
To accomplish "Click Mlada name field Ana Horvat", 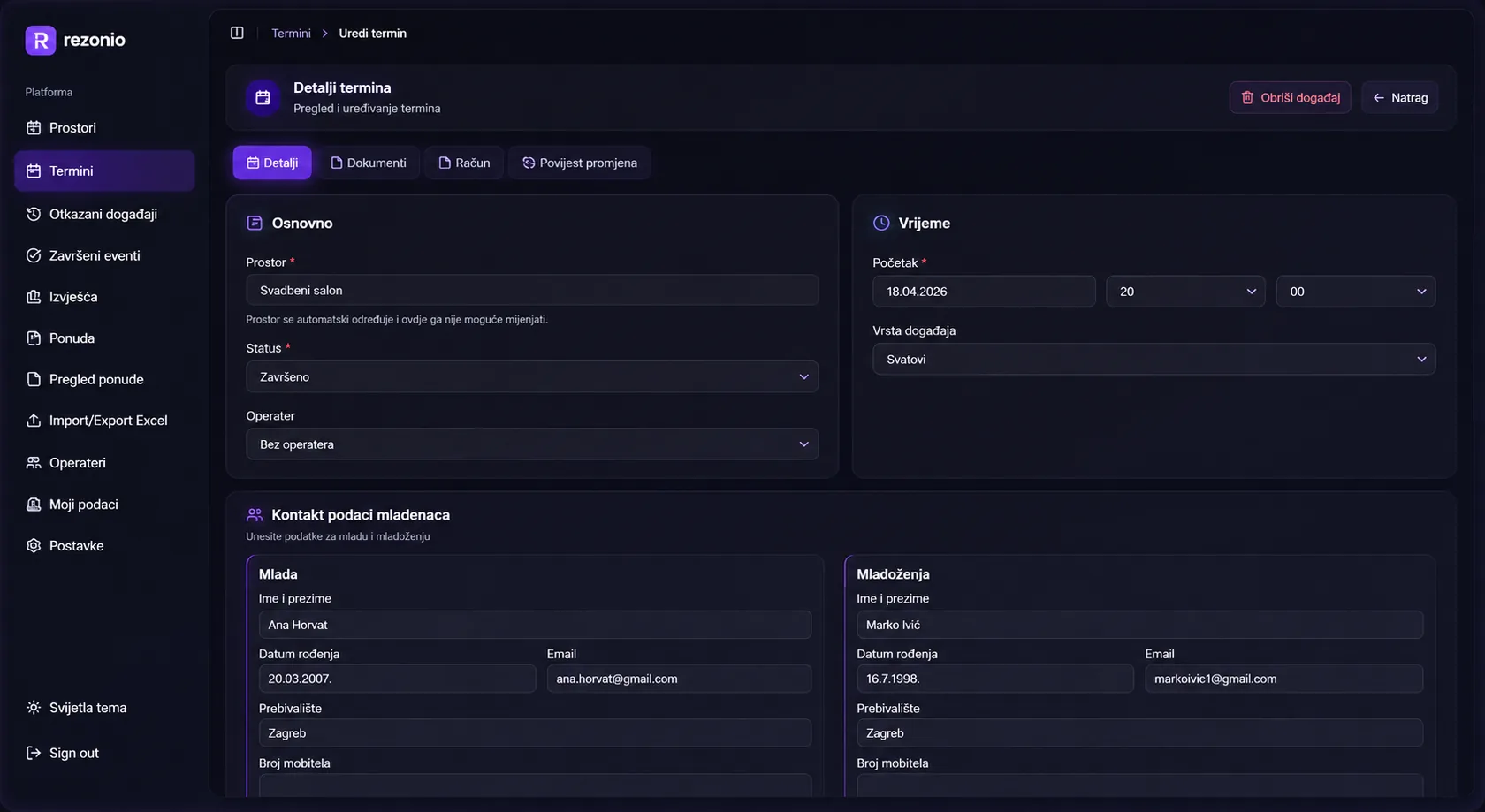I will pos(535,625).
